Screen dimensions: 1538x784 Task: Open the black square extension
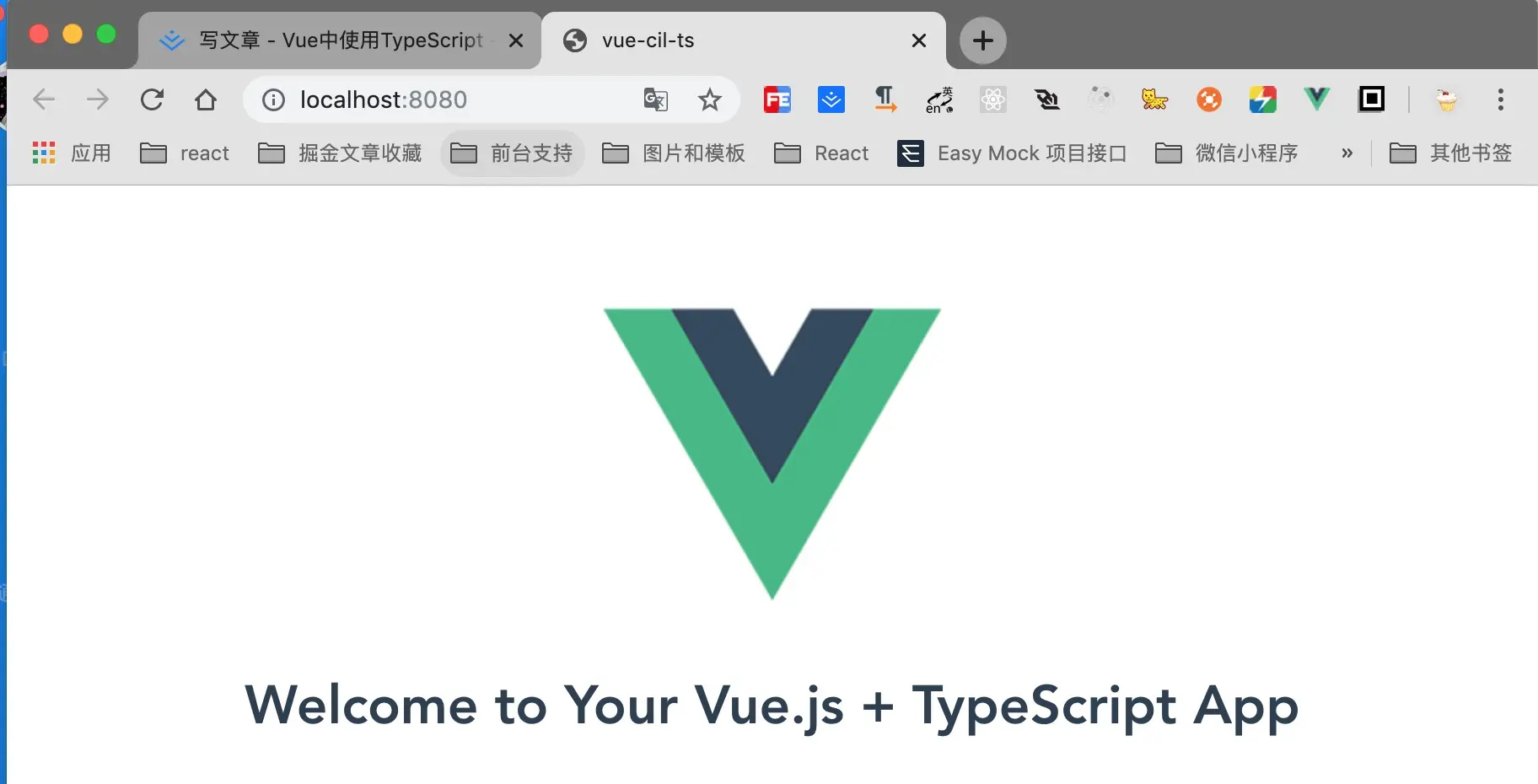[x=1372, y=99]
